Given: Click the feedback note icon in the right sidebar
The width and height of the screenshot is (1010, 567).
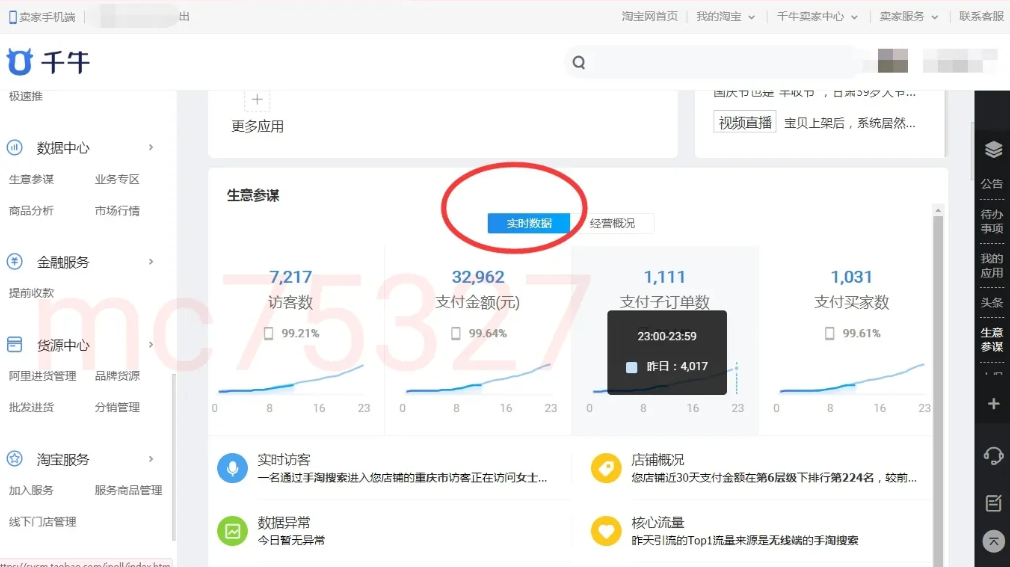Looking at the screenshot, I should coord(993,503).
